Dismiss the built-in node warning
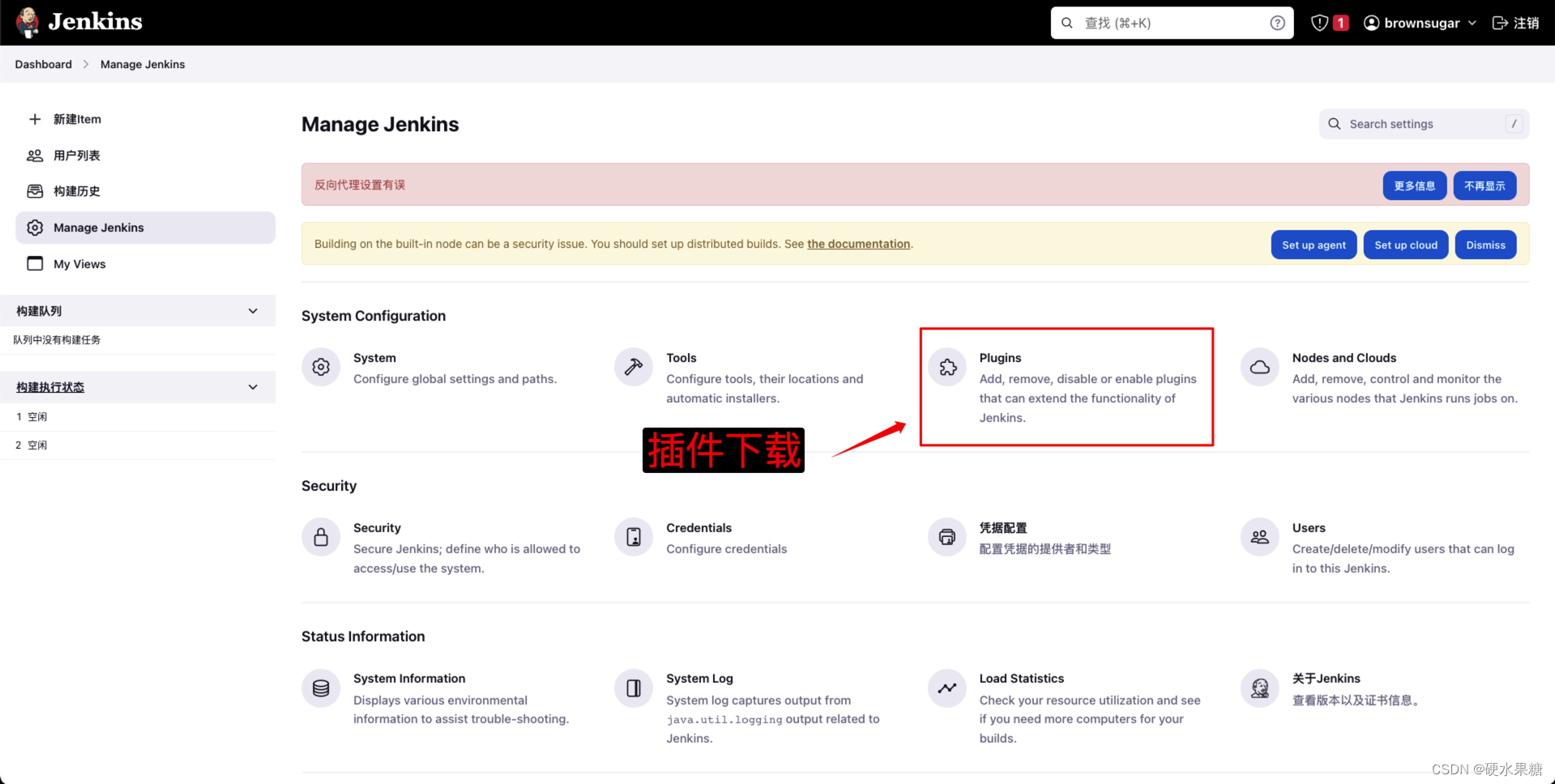The image size is (1555, 784). tap(1485, 245)
